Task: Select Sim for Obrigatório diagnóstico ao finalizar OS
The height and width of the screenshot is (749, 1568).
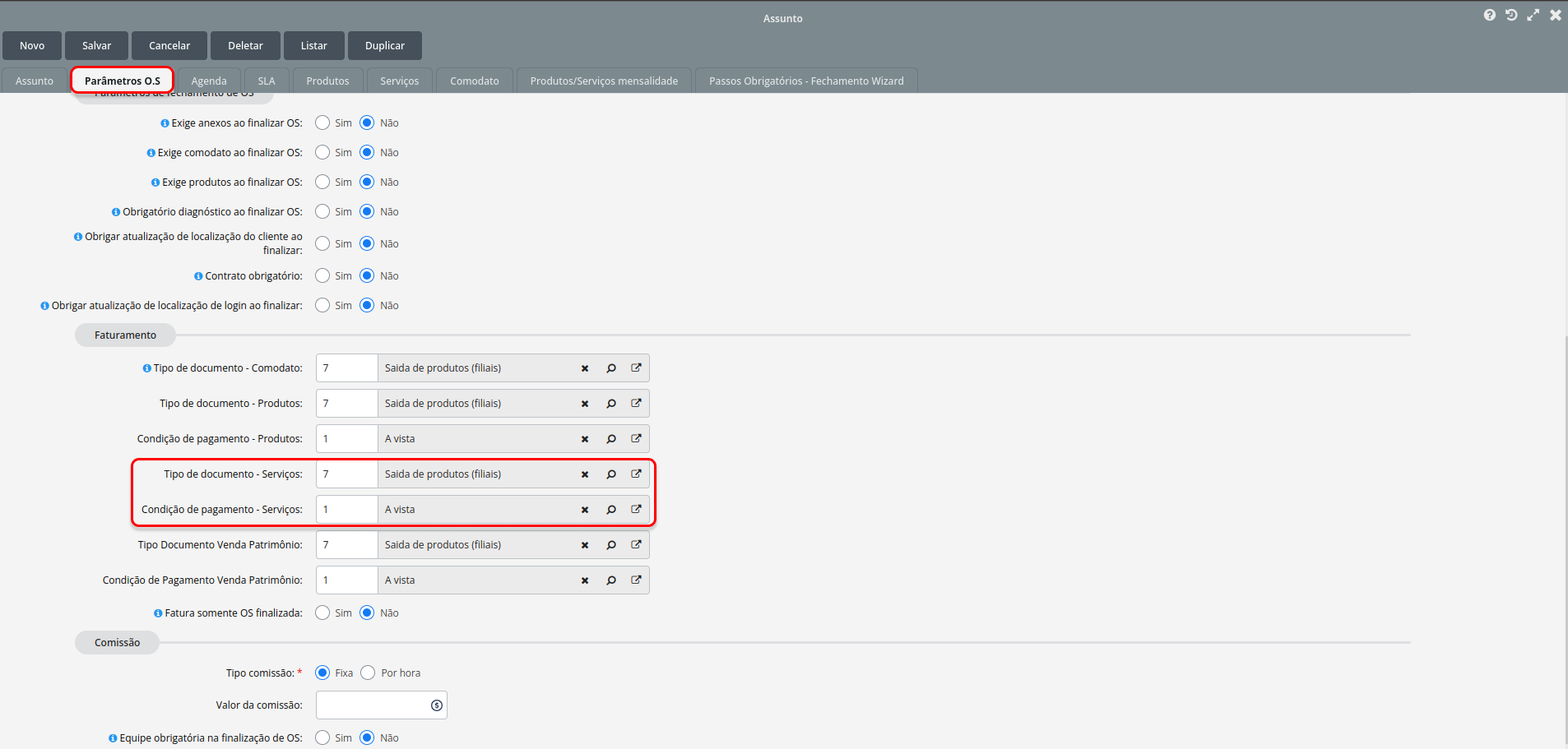Action: [x=322, y=211]
